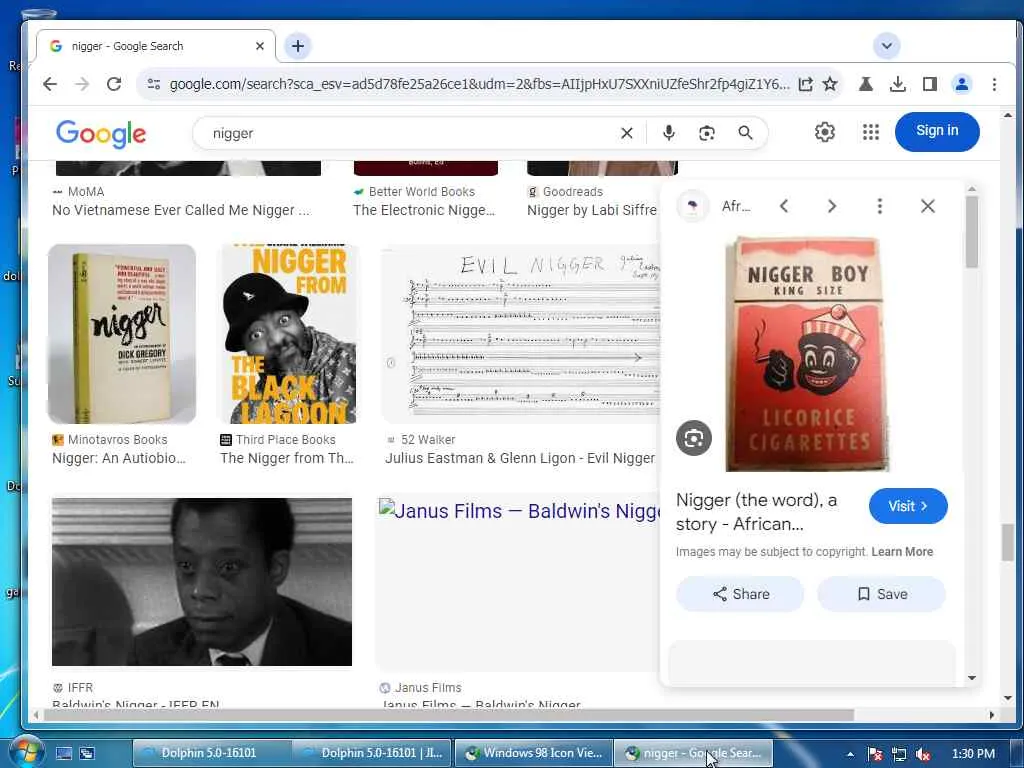Select the Google Search browser tab
Screen dimensions: 1024x768
click(155, 46)
